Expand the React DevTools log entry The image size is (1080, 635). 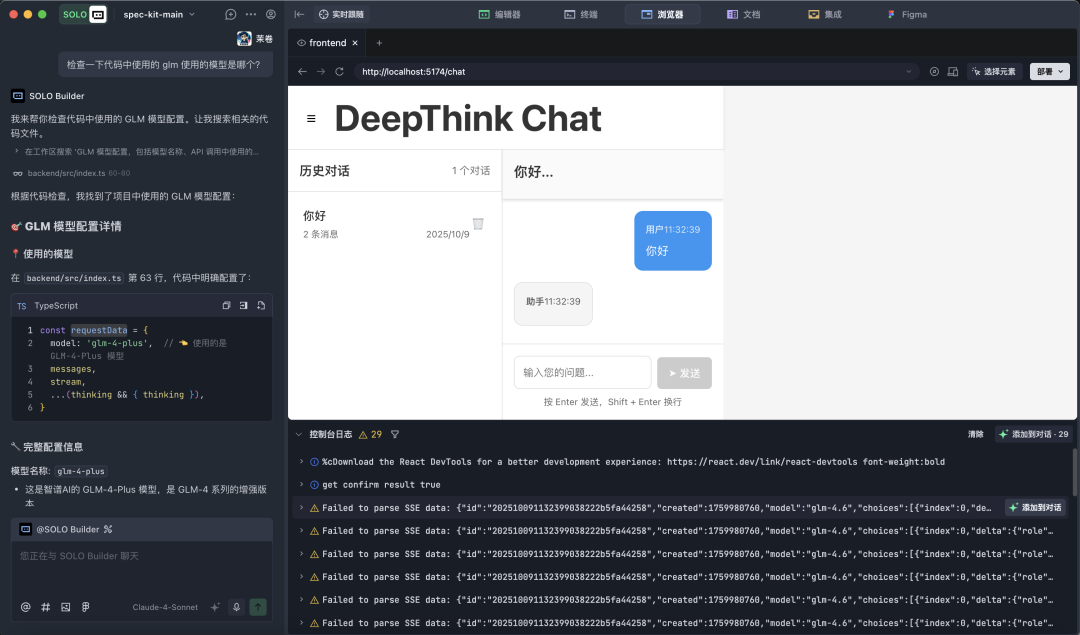(x=301, y=461)
